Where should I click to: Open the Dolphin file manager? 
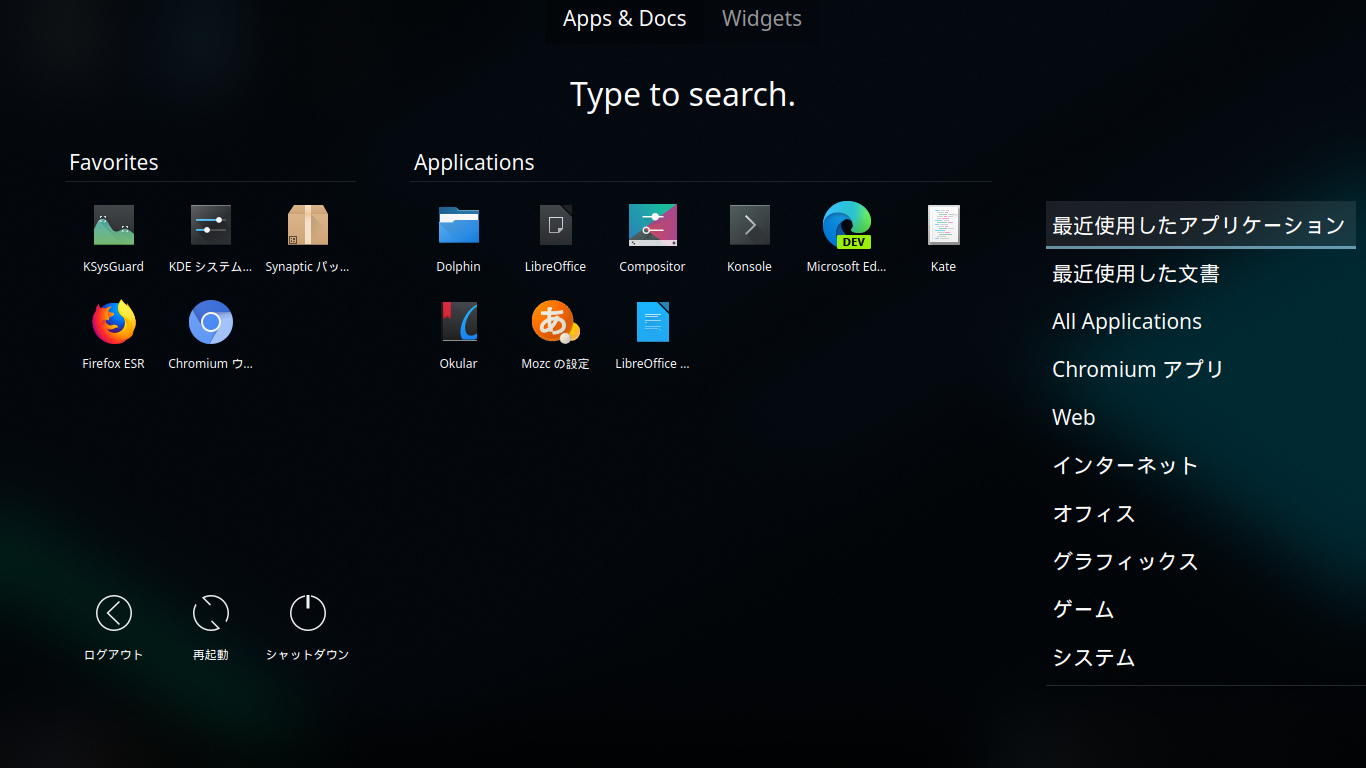tap(458, 238)
